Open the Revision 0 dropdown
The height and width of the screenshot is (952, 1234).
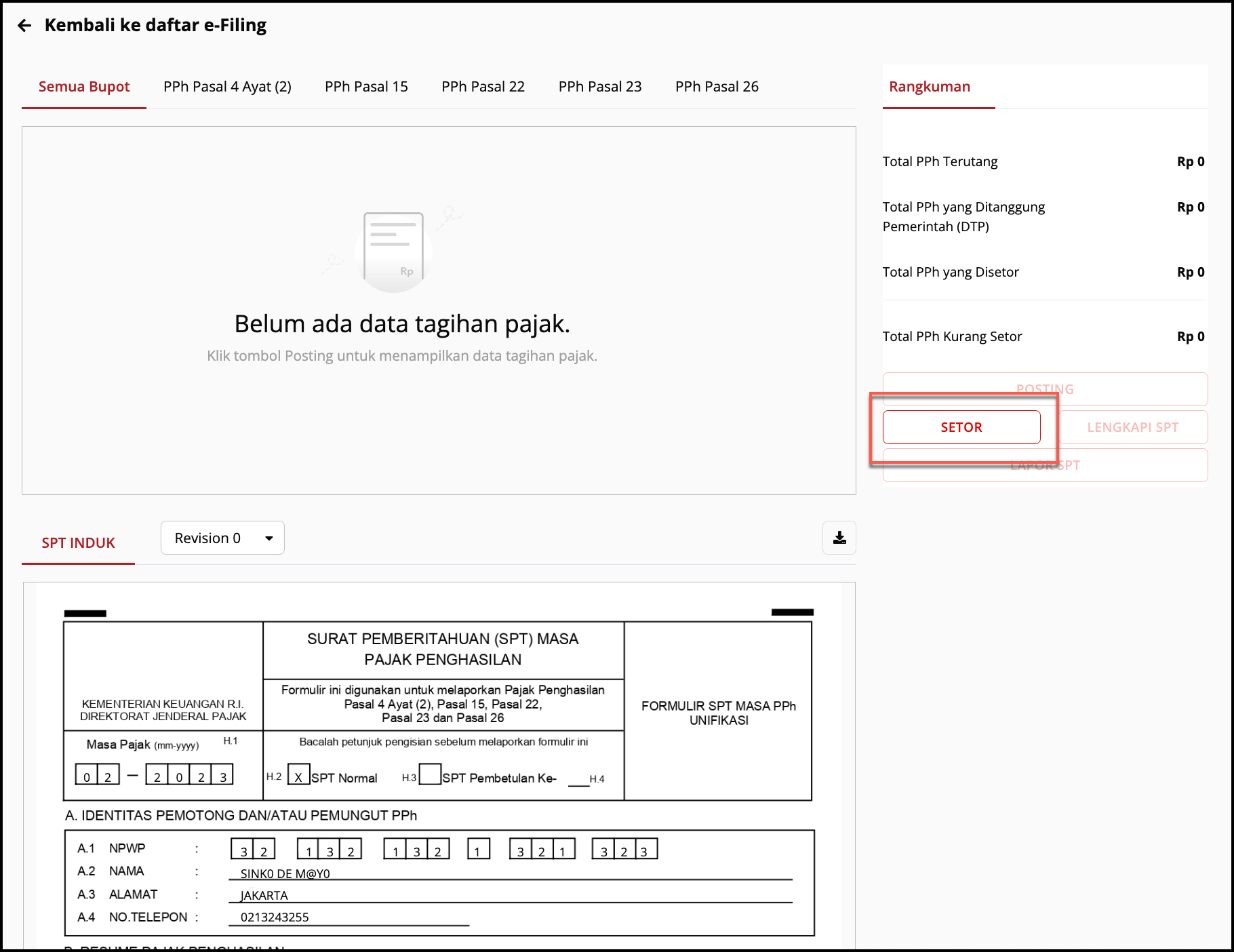pos(222,538)
